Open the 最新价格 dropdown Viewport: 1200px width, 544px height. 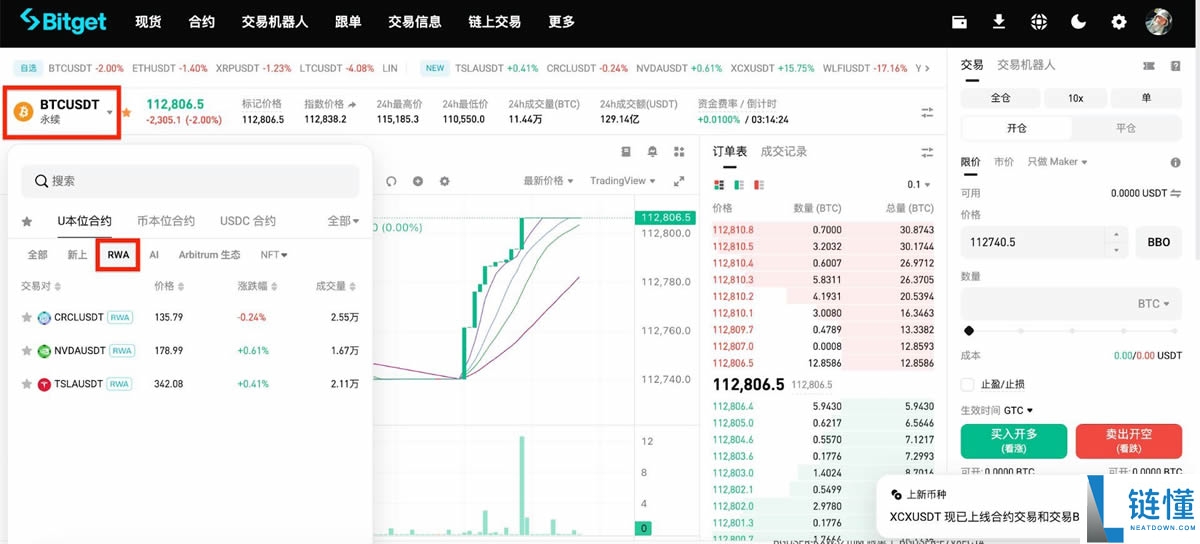pos(548,181)
